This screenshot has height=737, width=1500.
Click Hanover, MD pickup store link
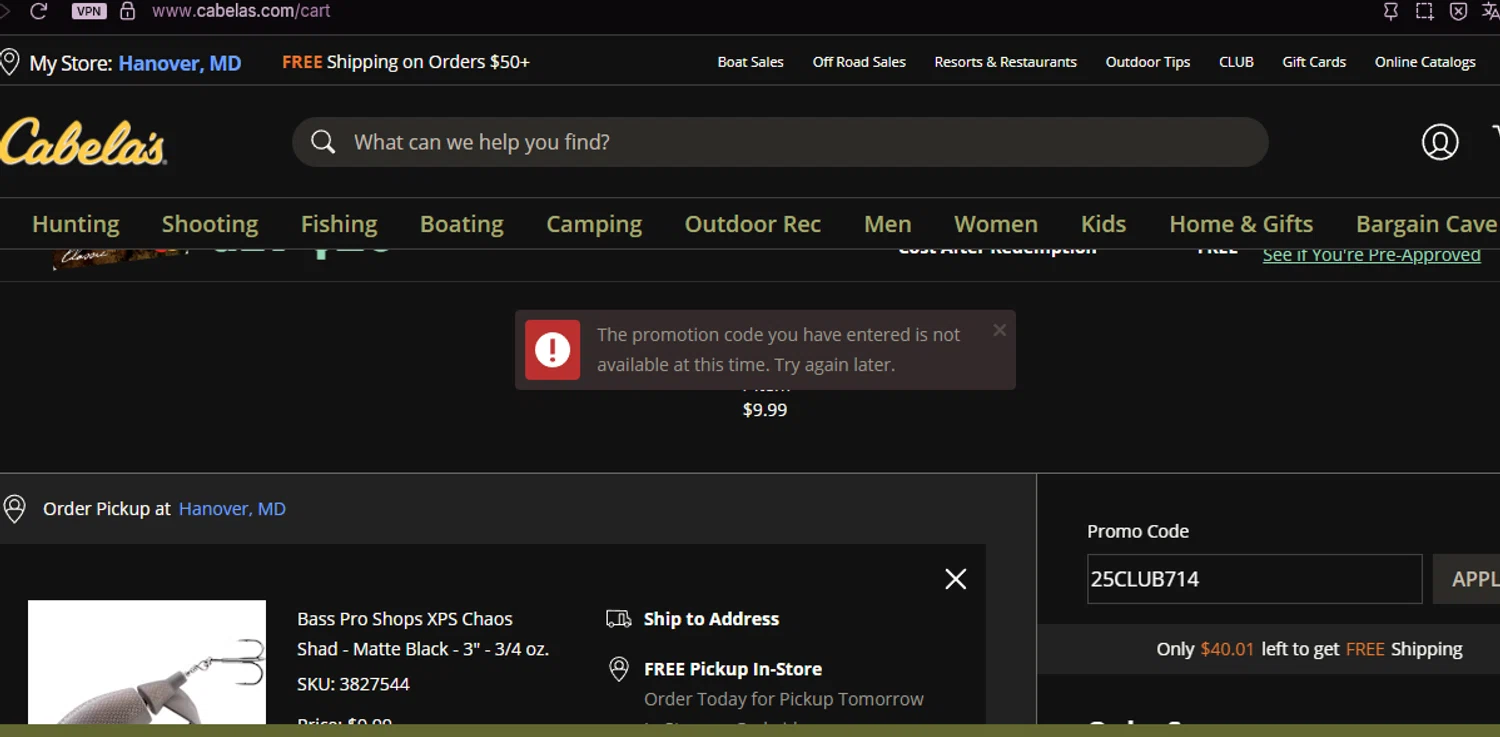tap(232, 509)
